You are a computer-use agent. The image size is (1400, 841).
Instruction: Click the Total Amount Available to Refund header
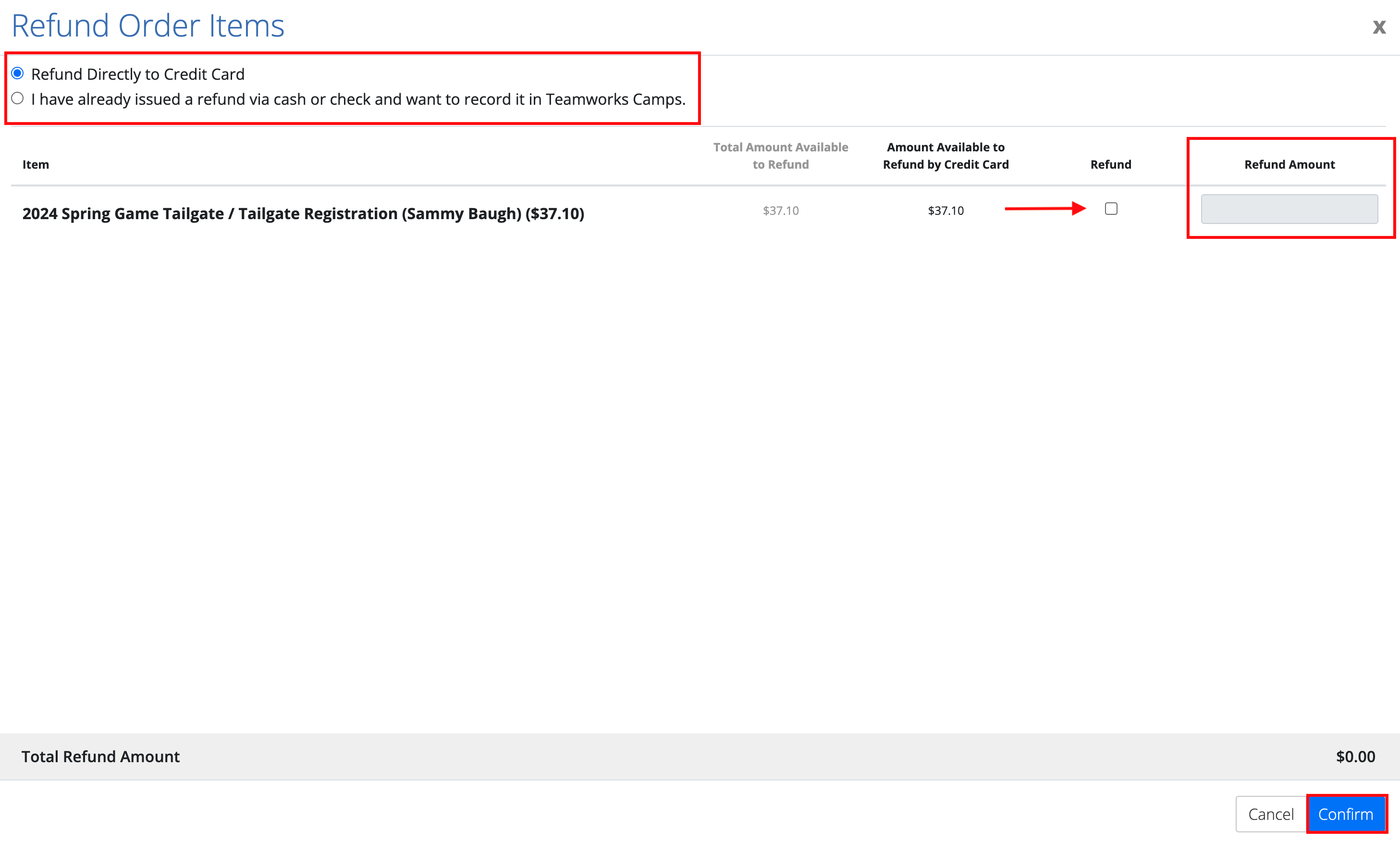click(x=780, y=156)
